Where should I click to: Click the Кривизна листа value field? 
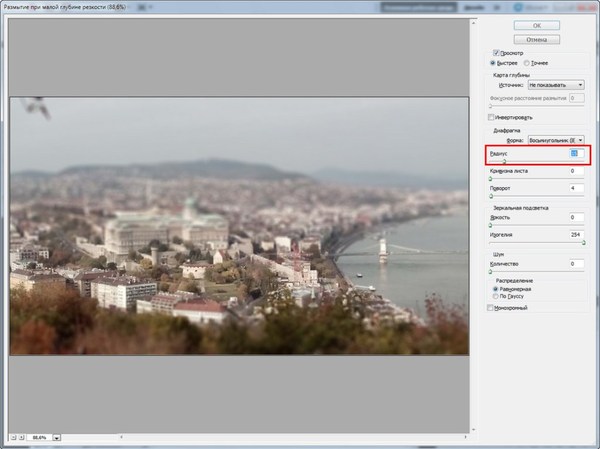572,171
